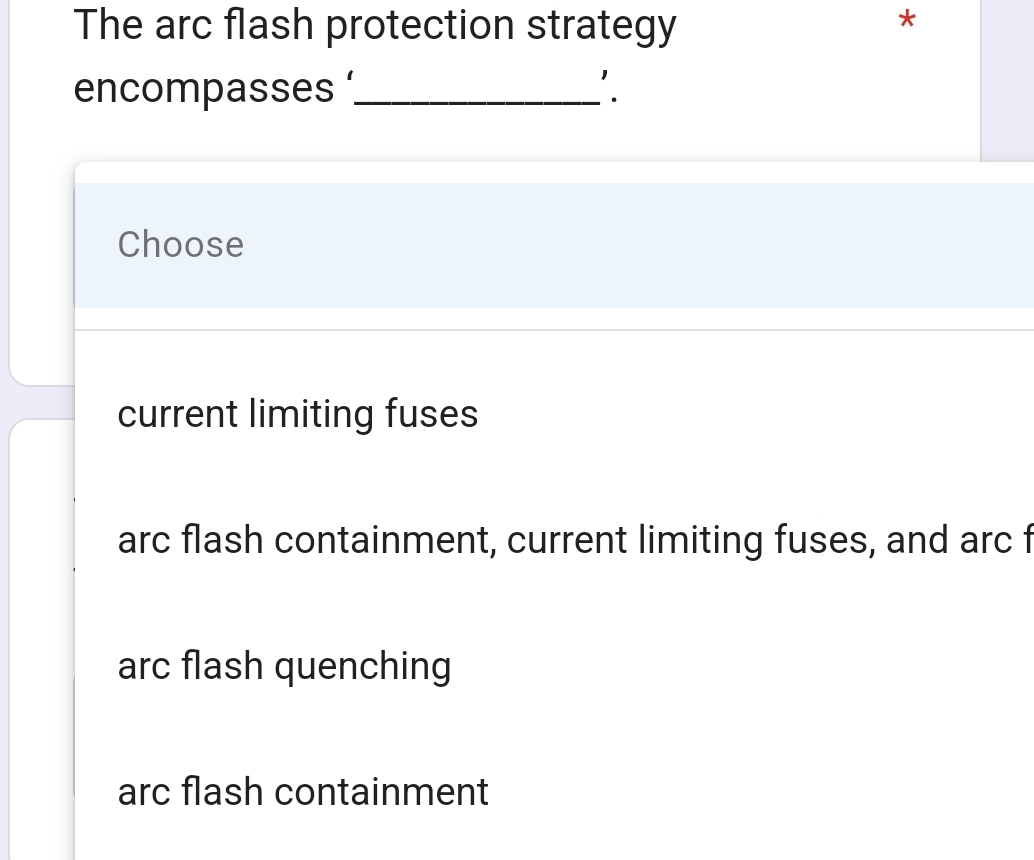Click the fuses answer in the dropdown list
The image size is (1034, 860).
coord(298,413)
